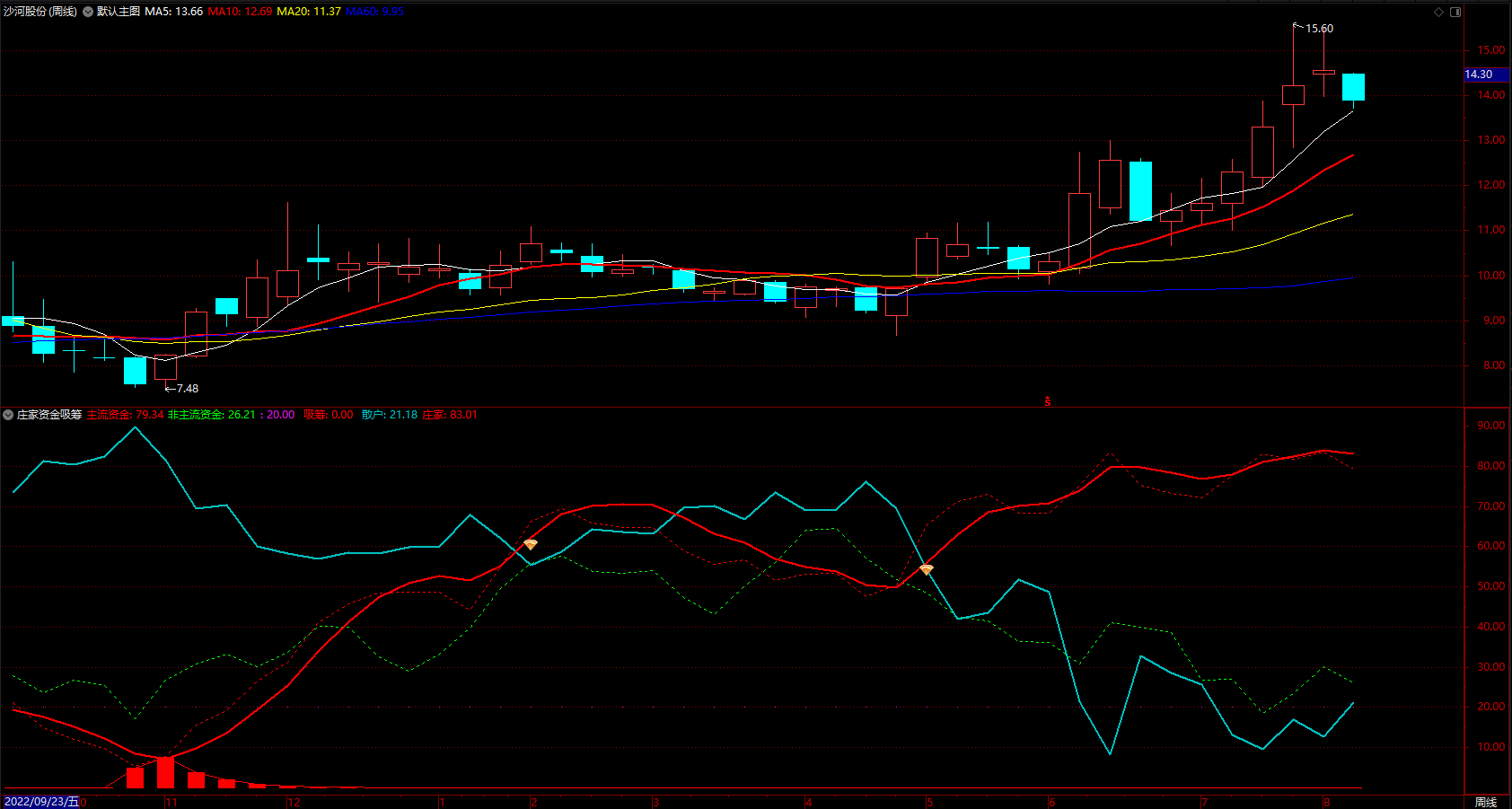Viewport: 1512px width, 809px height.
Task: Click month 8 on the time axis
Action: (1326, 802)
